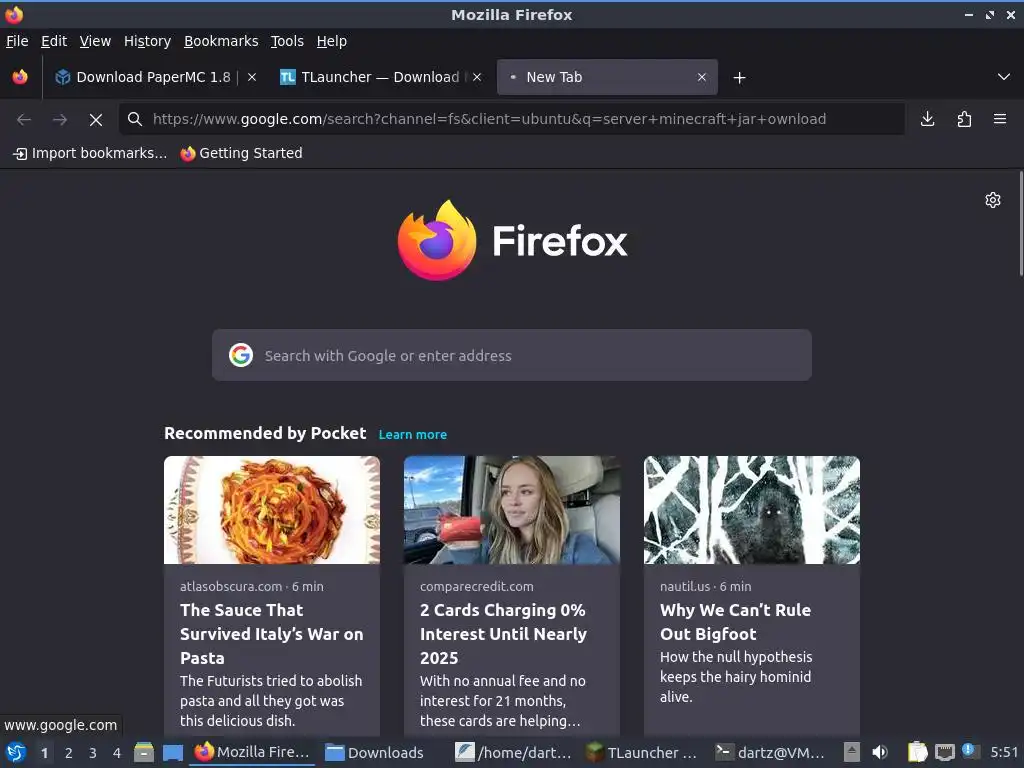Activate the dartz@VM terminal taskbar window

click(772, 752)
